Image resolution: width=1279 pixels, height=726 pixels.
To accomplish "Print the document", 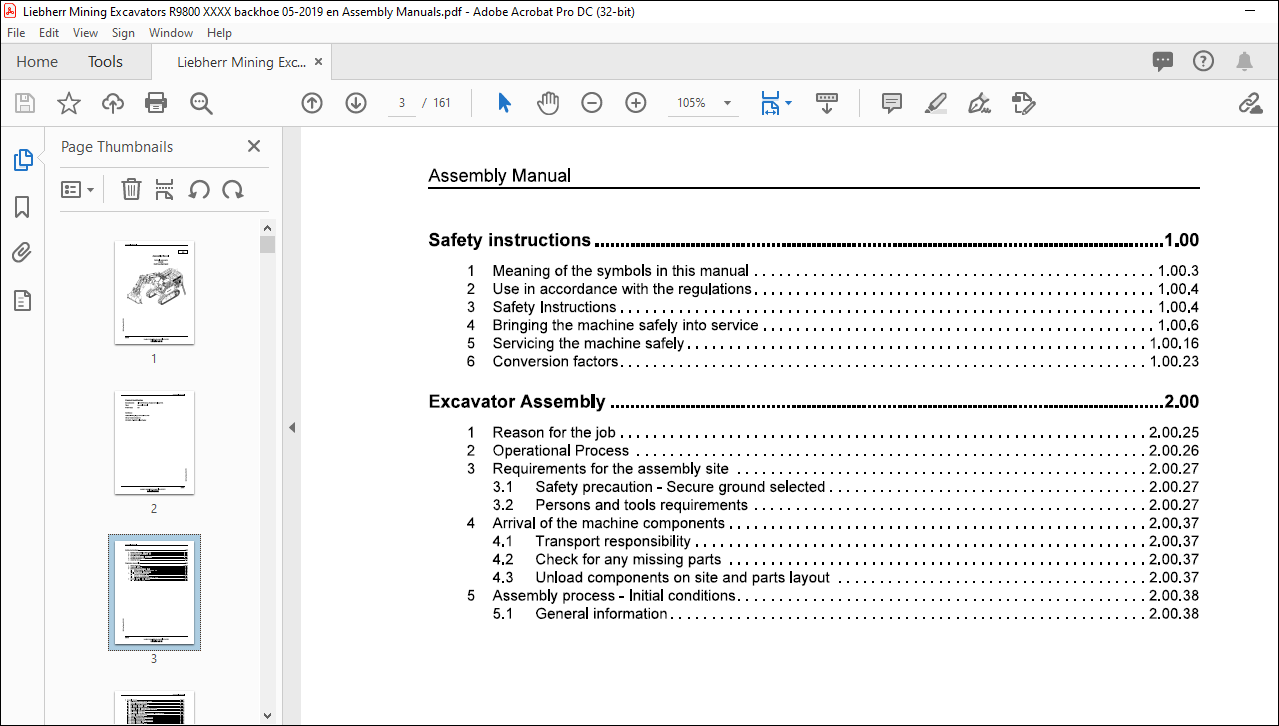I will (156, 103).
